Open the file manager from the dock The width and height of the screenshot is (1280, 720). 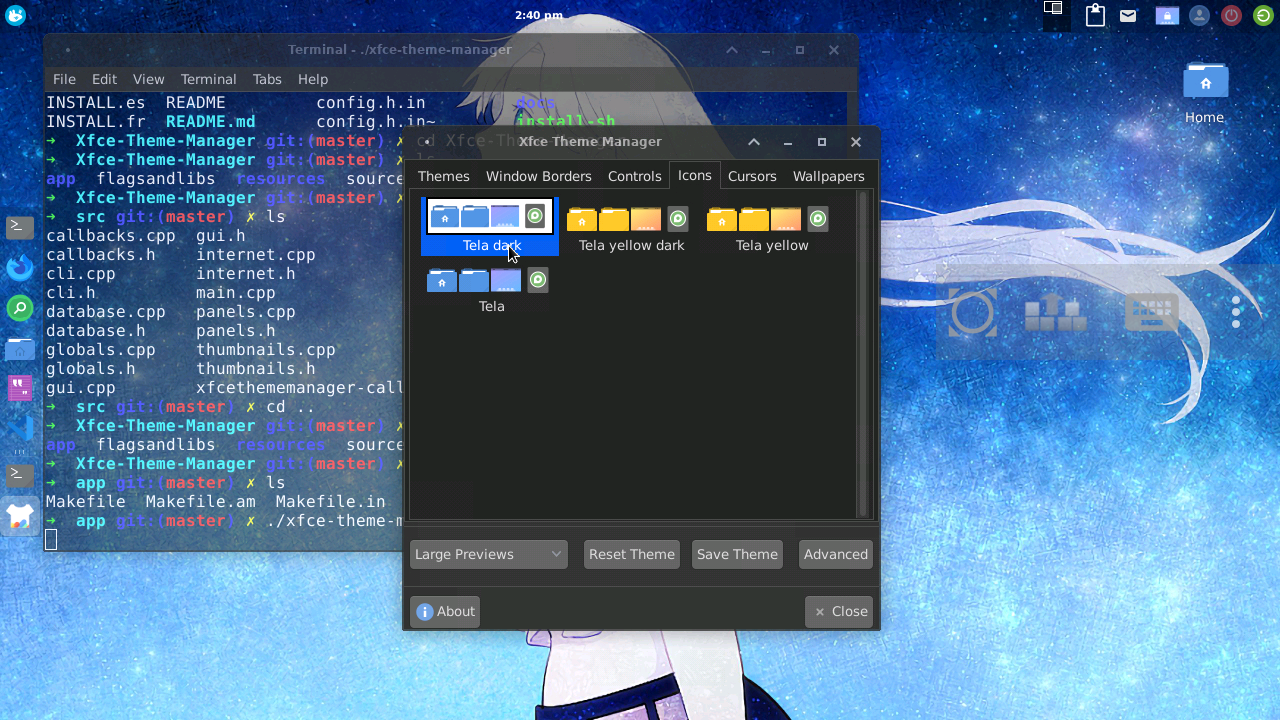tap(20, 348)
